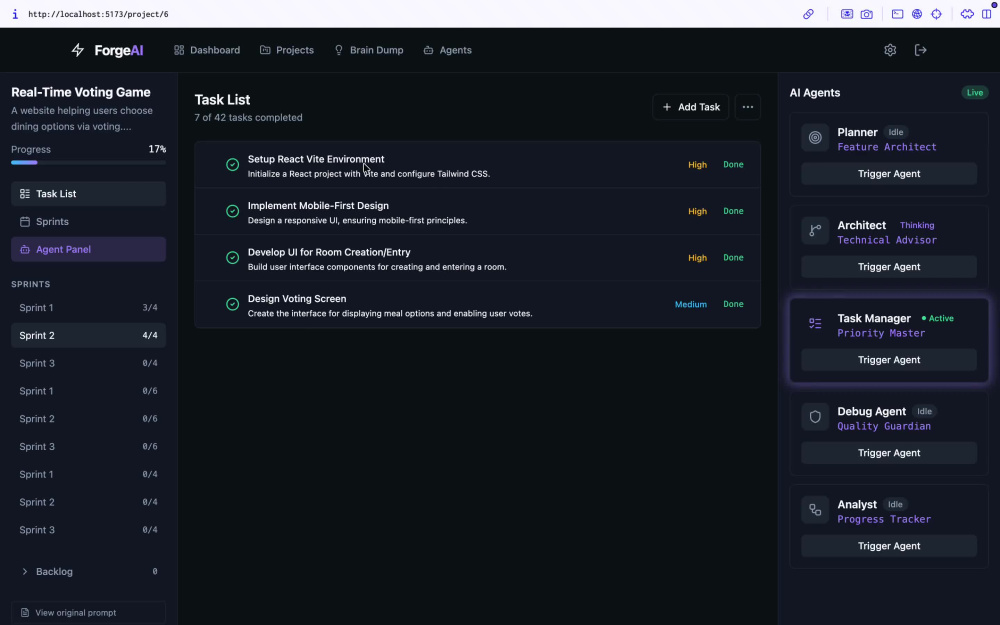The image size is (1000, 625).
Task: Expand the Backlog section chevron
Action: [25, 571]
